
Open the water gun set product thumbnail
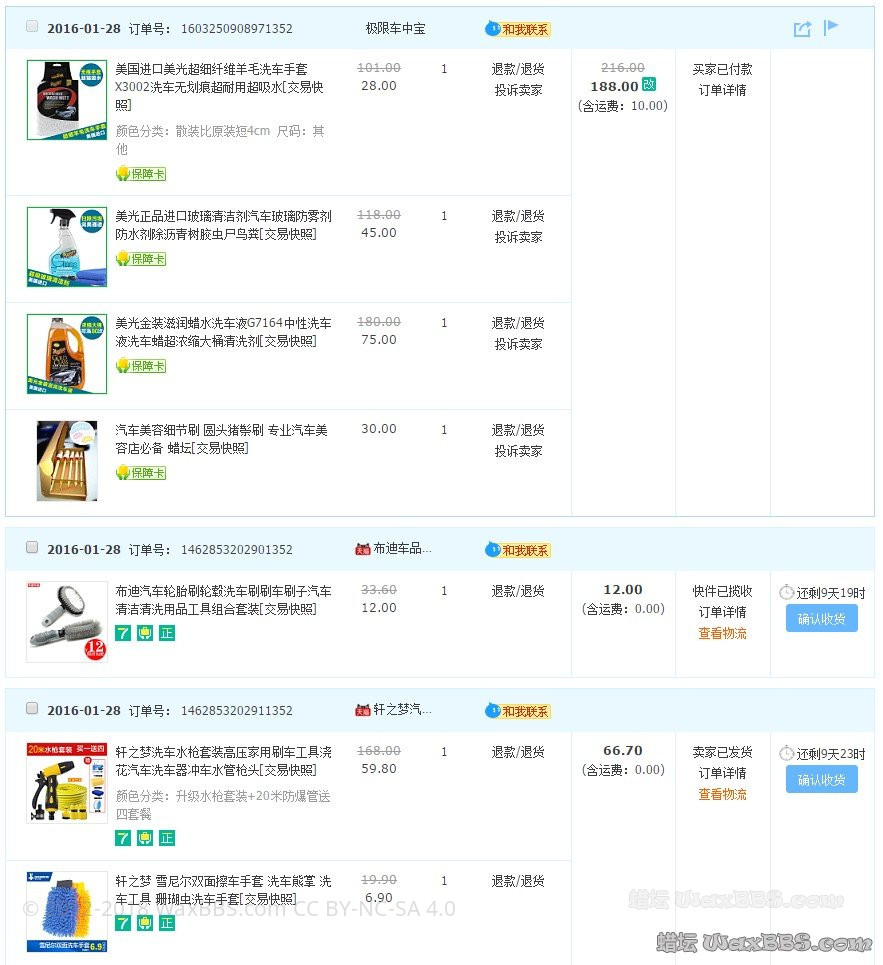tap(67, 783)
